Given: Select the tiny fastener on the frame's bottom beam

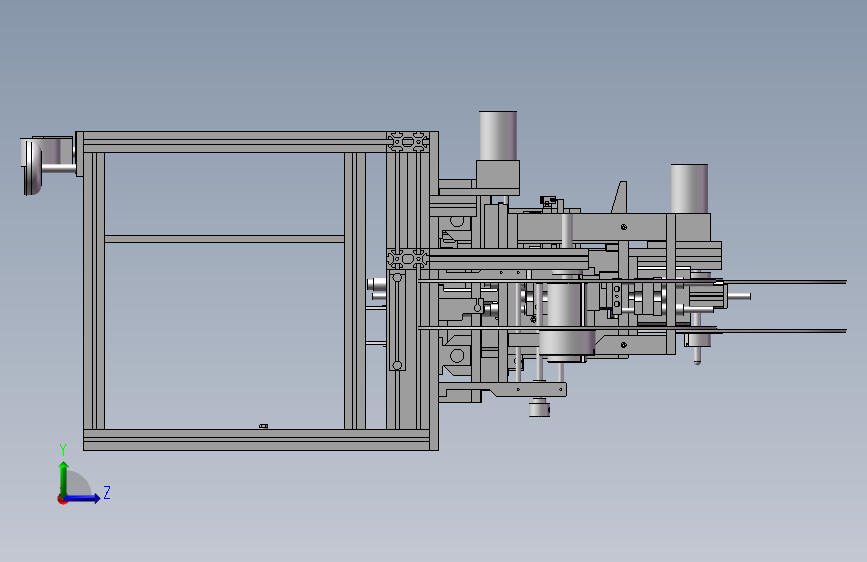Looking at the screenshot, I should [x=264, y=426].
